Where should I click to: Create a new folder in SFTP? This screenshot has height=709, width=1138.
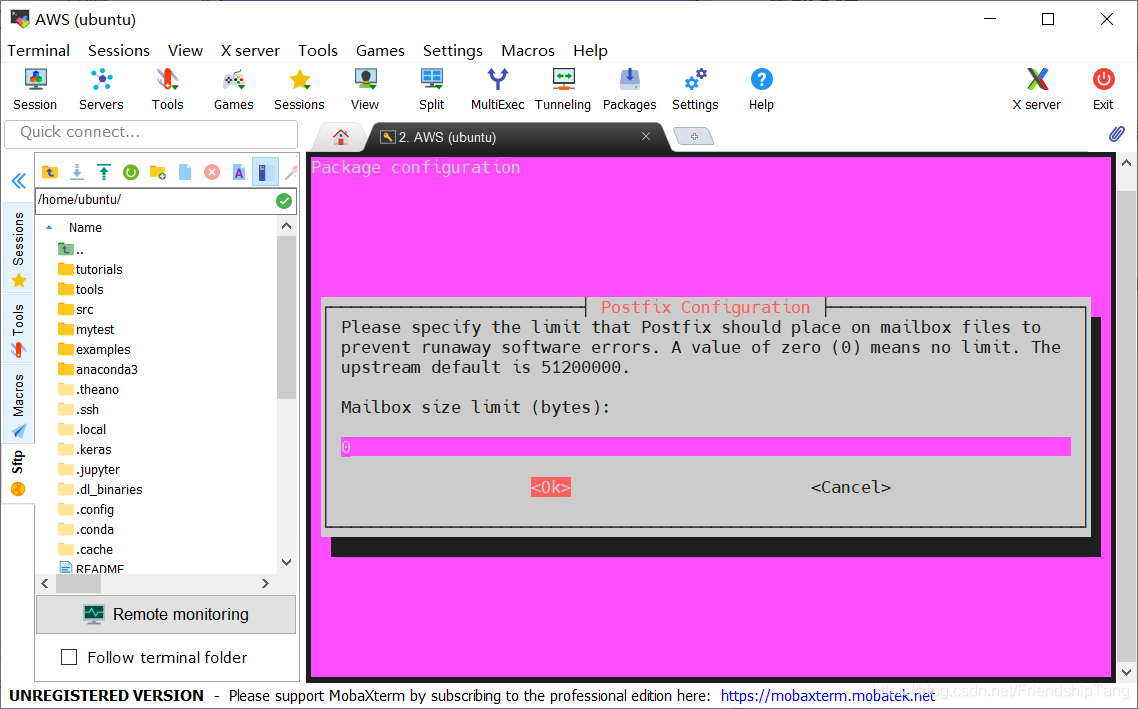[157, 172]
